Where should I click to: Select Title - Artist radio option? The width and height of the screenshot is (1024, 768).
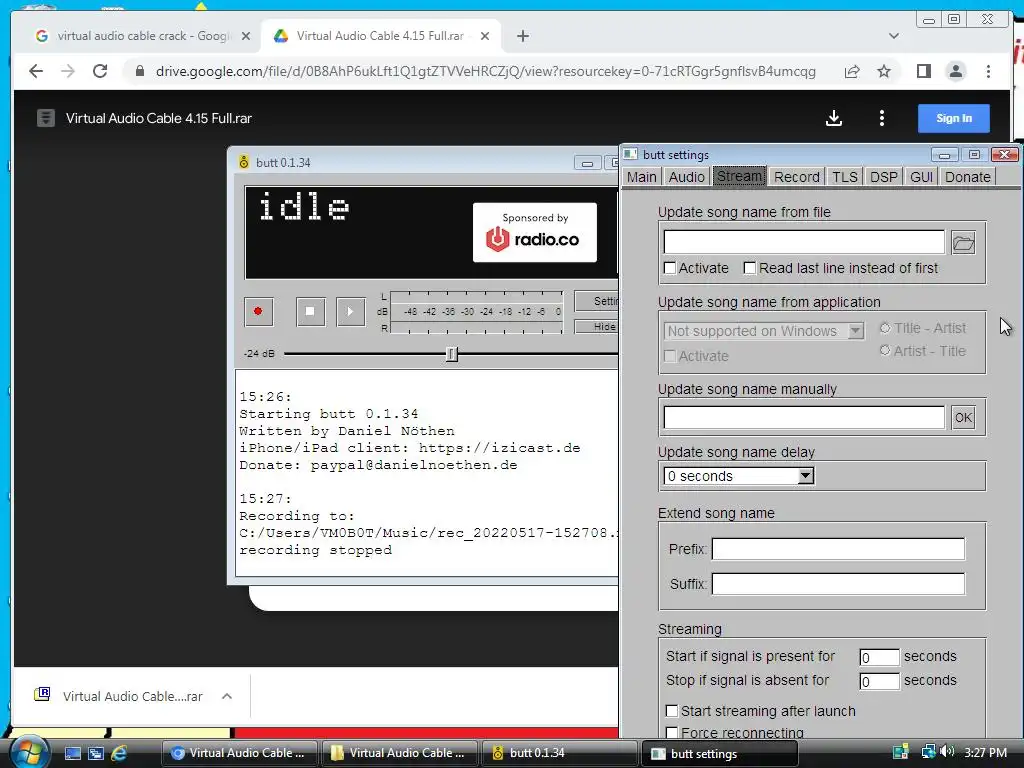pos(885,328)
